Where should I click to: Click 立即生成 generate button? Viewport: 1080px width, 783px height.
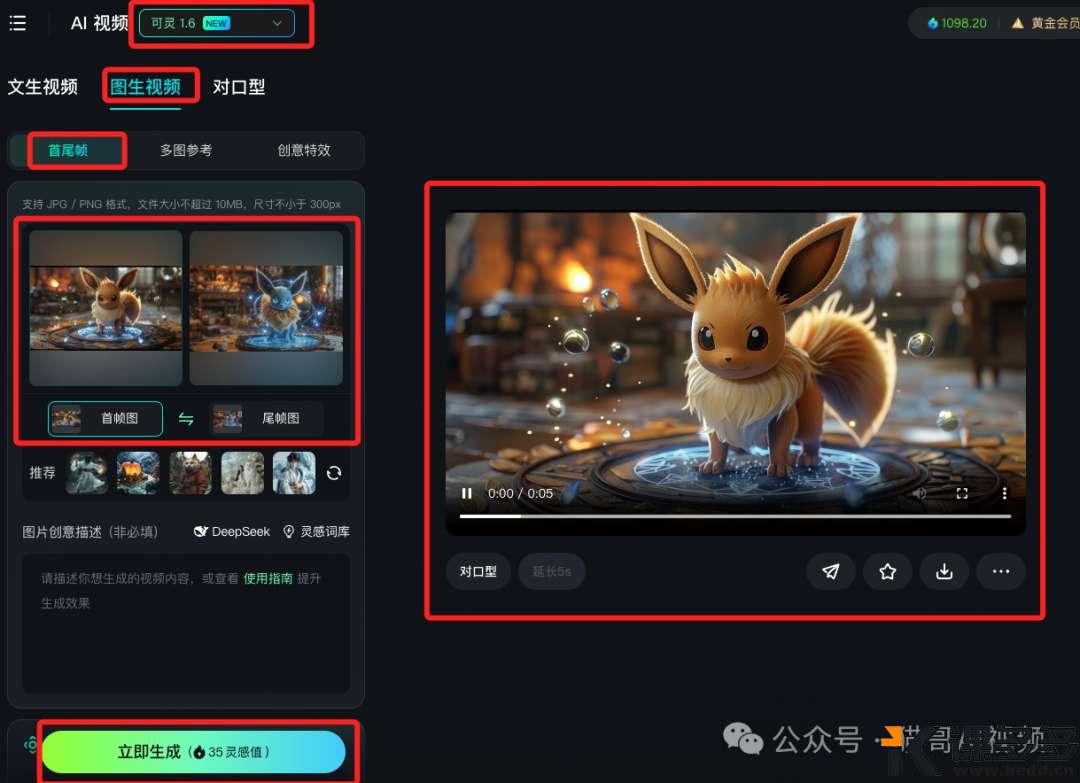point(194,752)
